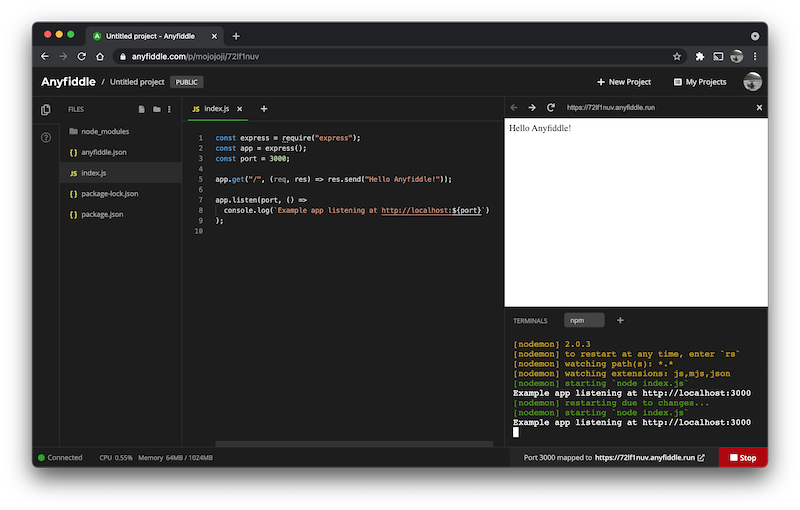The height and width of the screenshot is (510, 800).
Task: Go back in the Chrome browser toolbar
Action: click(x=45, y=57)
